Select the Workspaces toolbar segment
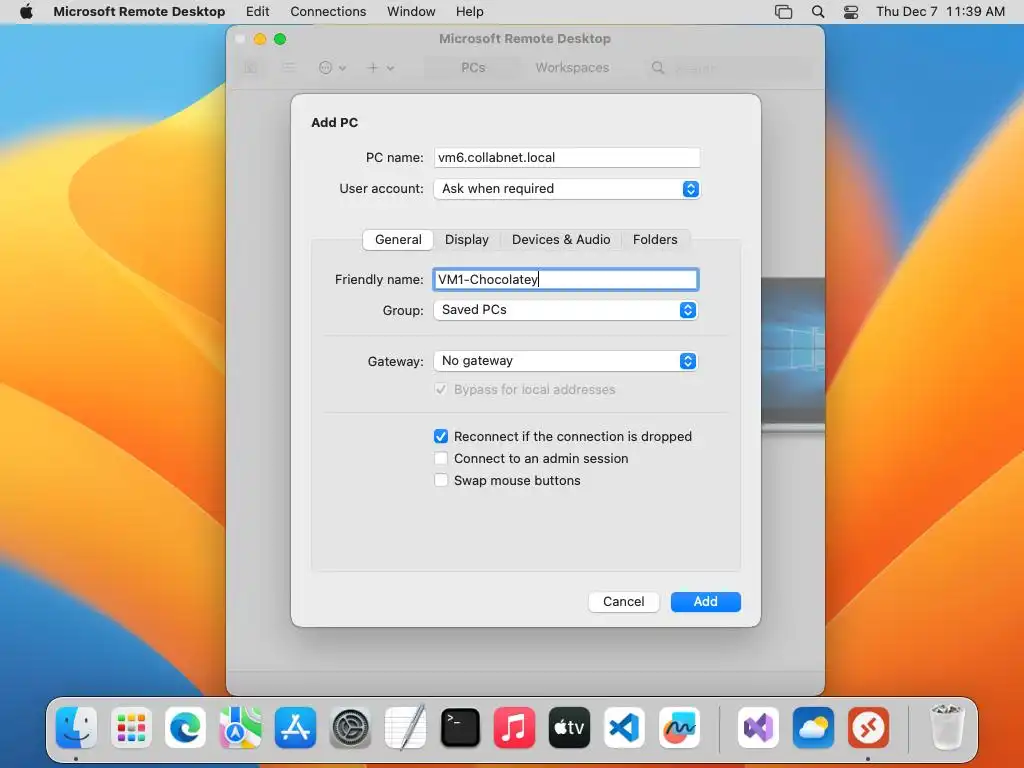The image size is (1024, 768). point(572,67)
